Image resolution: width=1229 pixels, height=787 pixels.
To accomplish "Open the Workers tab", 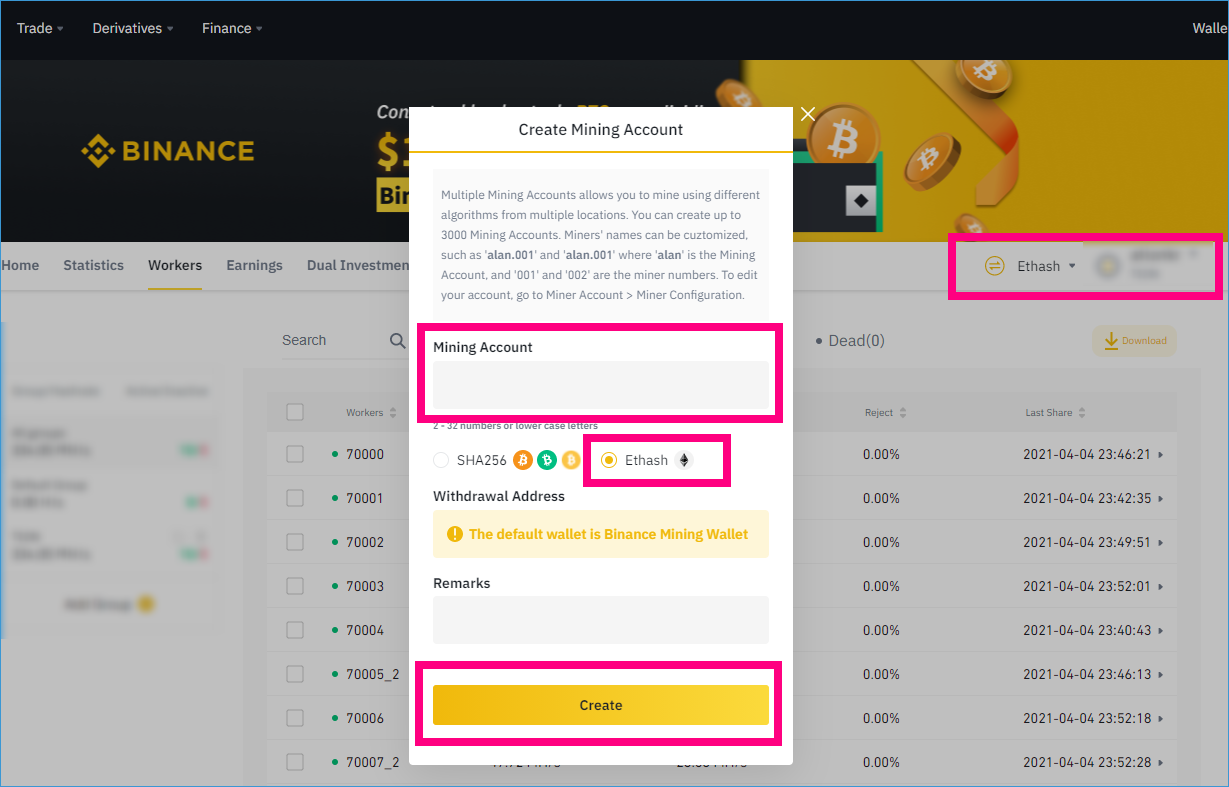I will (x=175, y=265).
